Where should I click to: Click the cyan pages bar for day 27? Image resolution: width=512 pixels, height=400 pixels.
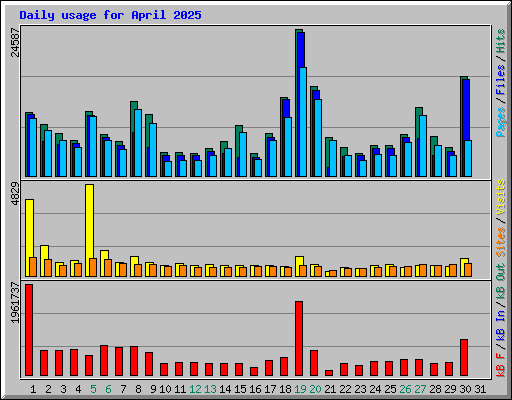coord(423,146)
